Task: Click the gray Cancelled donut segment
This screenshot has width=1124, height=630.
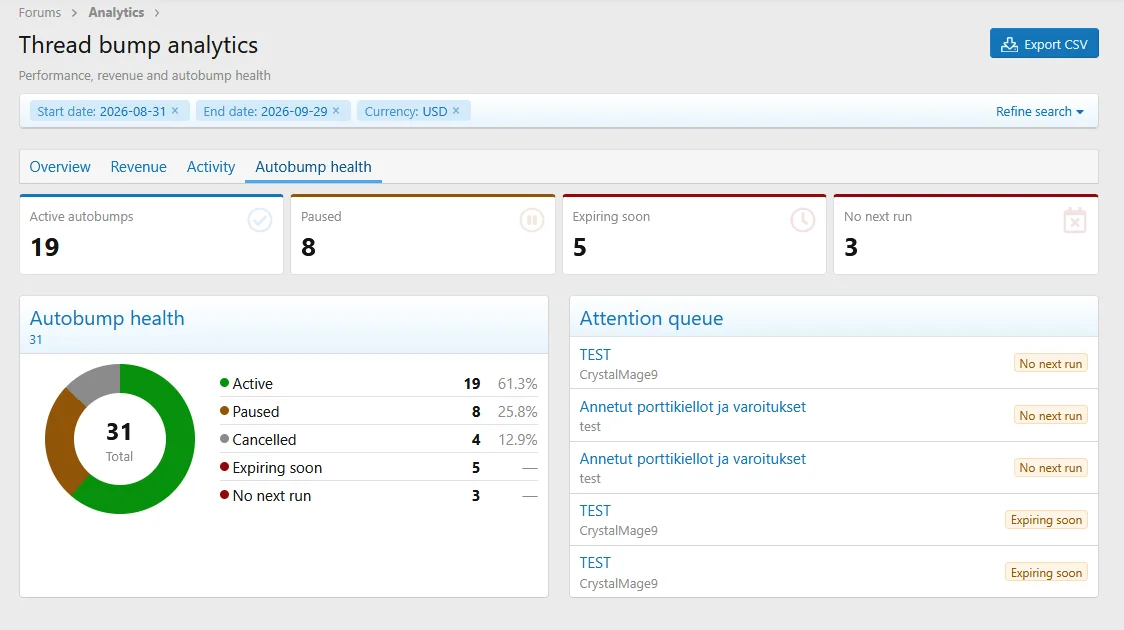Action: (99, 383)
